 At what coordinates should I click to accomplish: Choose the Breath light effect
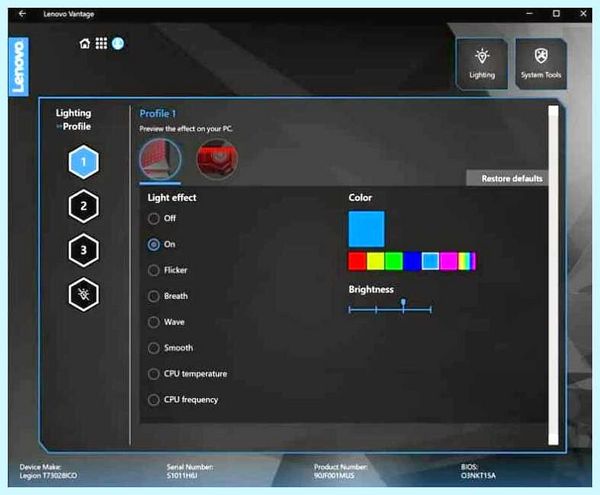click(168, 296)
